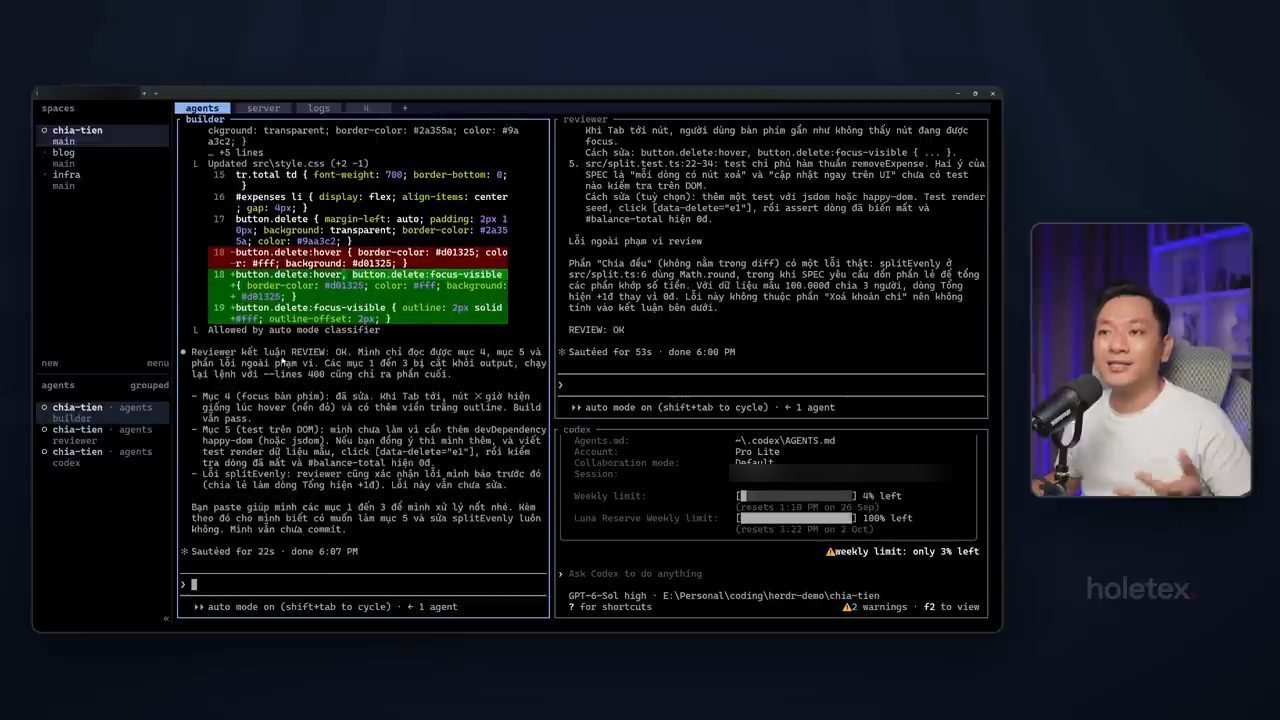Select the chia-tien builder agent
The image size is (1280, 720).
pos(103,412)
